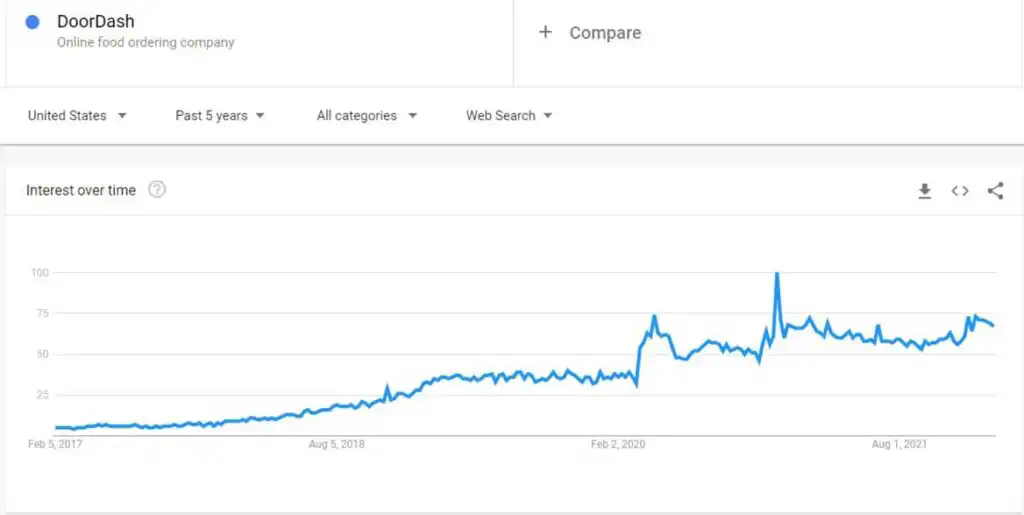Click the Aug 1, 2021 axis label
Image resolution: width=1024 pixels, height=515 pixels.
coord(899,445)
